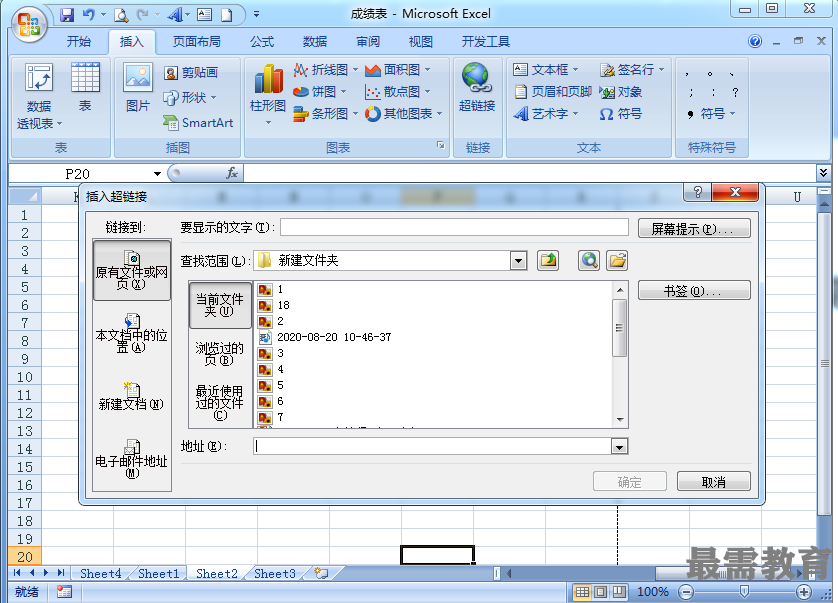Open the Name Box dropdown arrow
Screen dimensions: 838x603
(157, 174)
